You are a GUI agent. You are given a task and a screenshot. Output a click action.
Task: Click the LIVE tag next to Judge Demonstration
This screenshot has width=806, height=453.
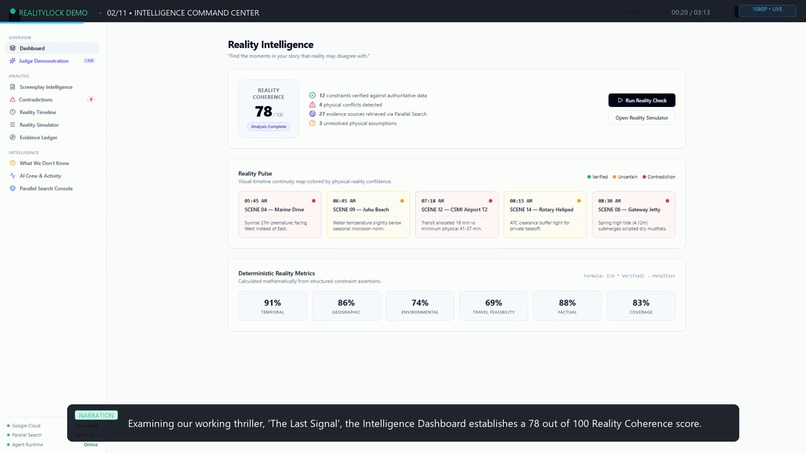pos(89,61)
